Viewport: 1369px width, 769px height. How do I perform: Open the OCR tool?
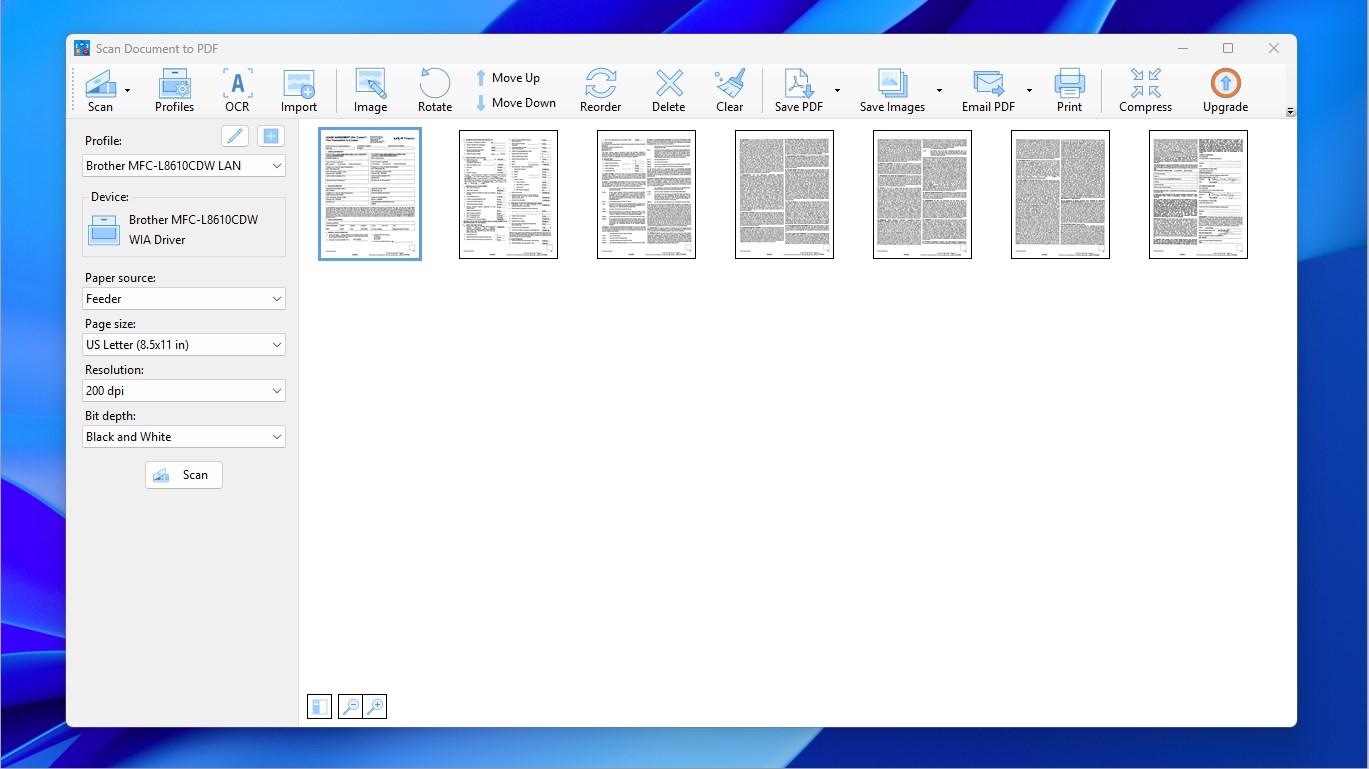tap(237, 89)
